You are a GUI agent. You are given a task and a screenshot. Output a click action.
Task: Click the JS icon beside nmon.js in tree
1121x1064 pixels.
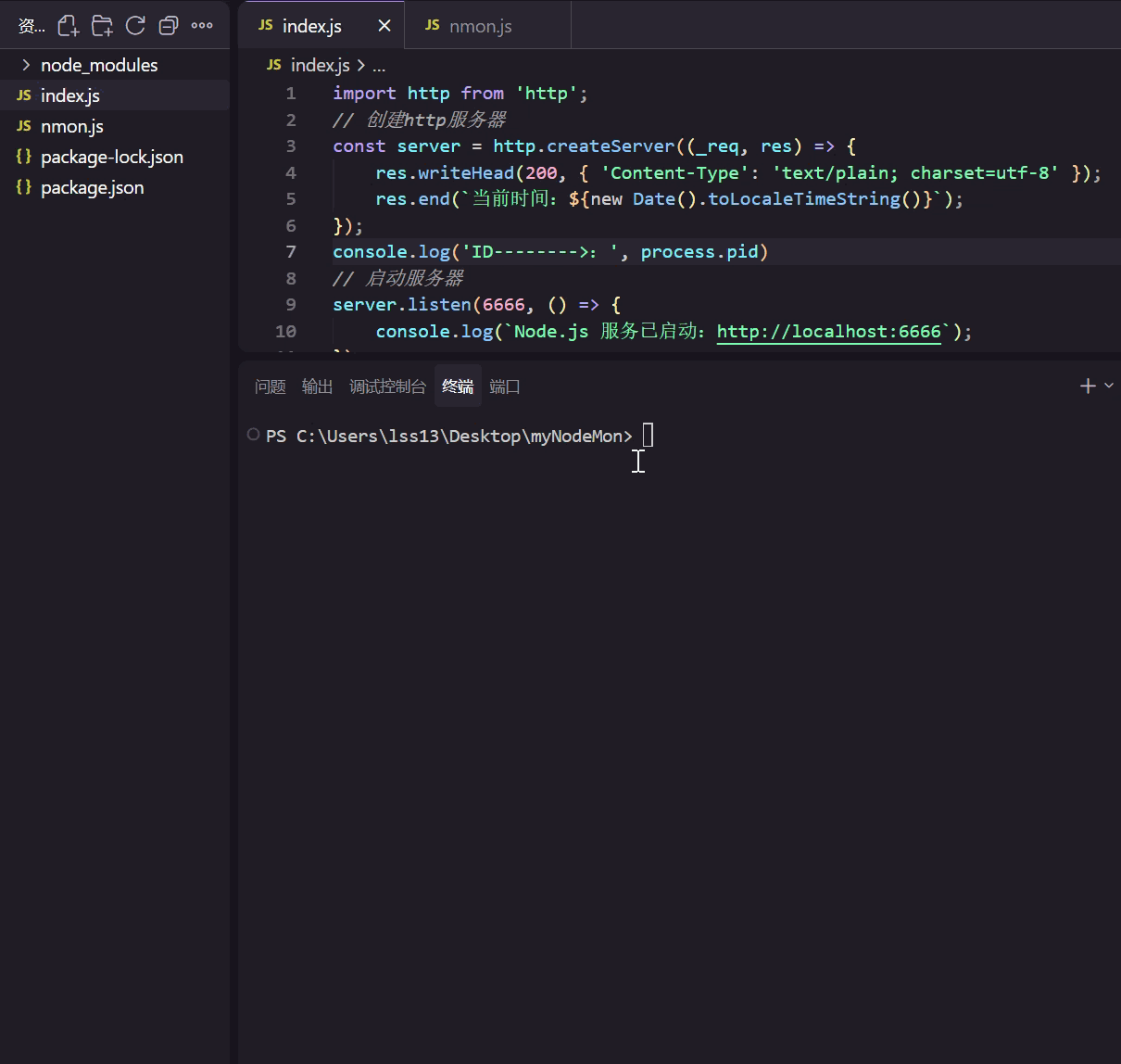tap(24, 126)
